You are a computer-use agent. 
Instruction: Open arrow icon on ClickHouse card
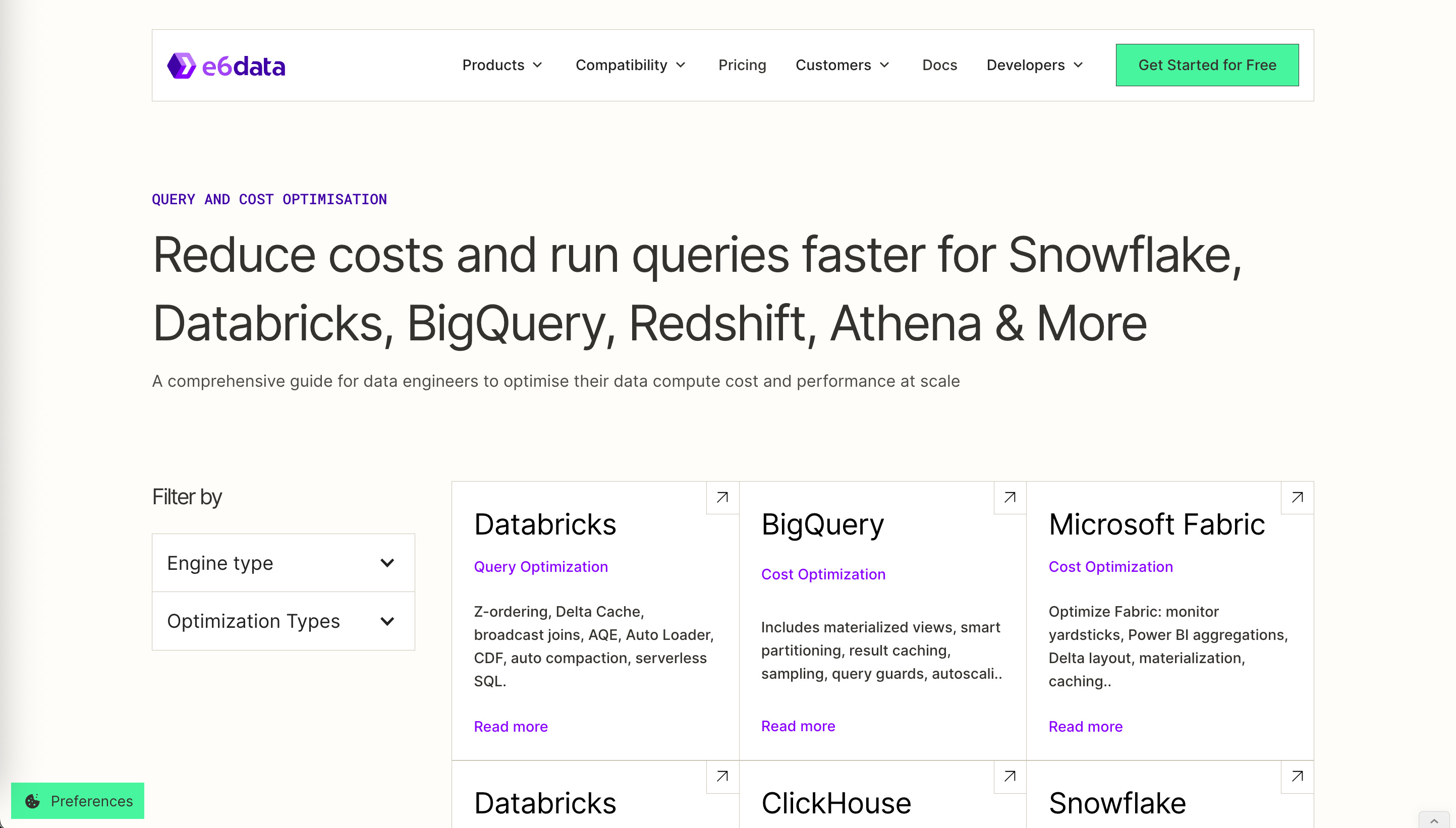1010,776
